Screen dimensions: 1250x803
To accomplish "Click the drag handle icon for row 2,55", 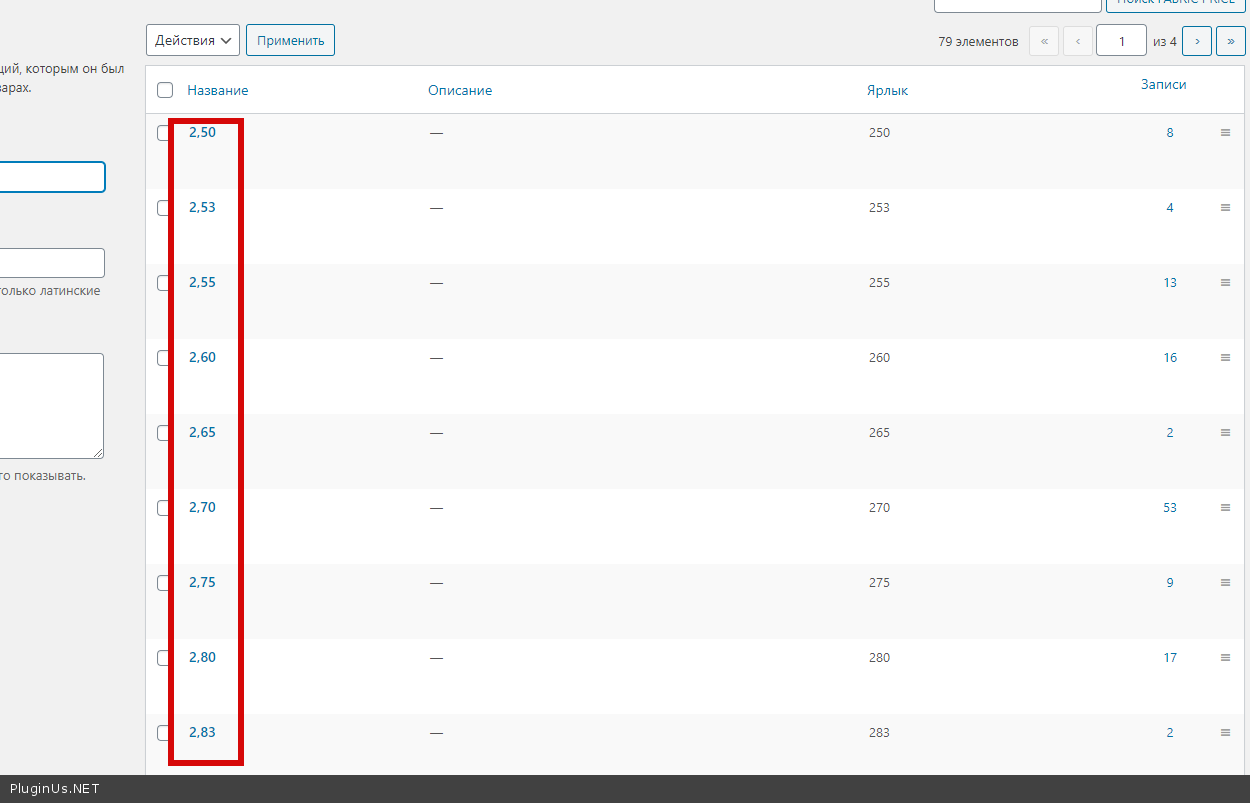I will tap(1225, 283).
